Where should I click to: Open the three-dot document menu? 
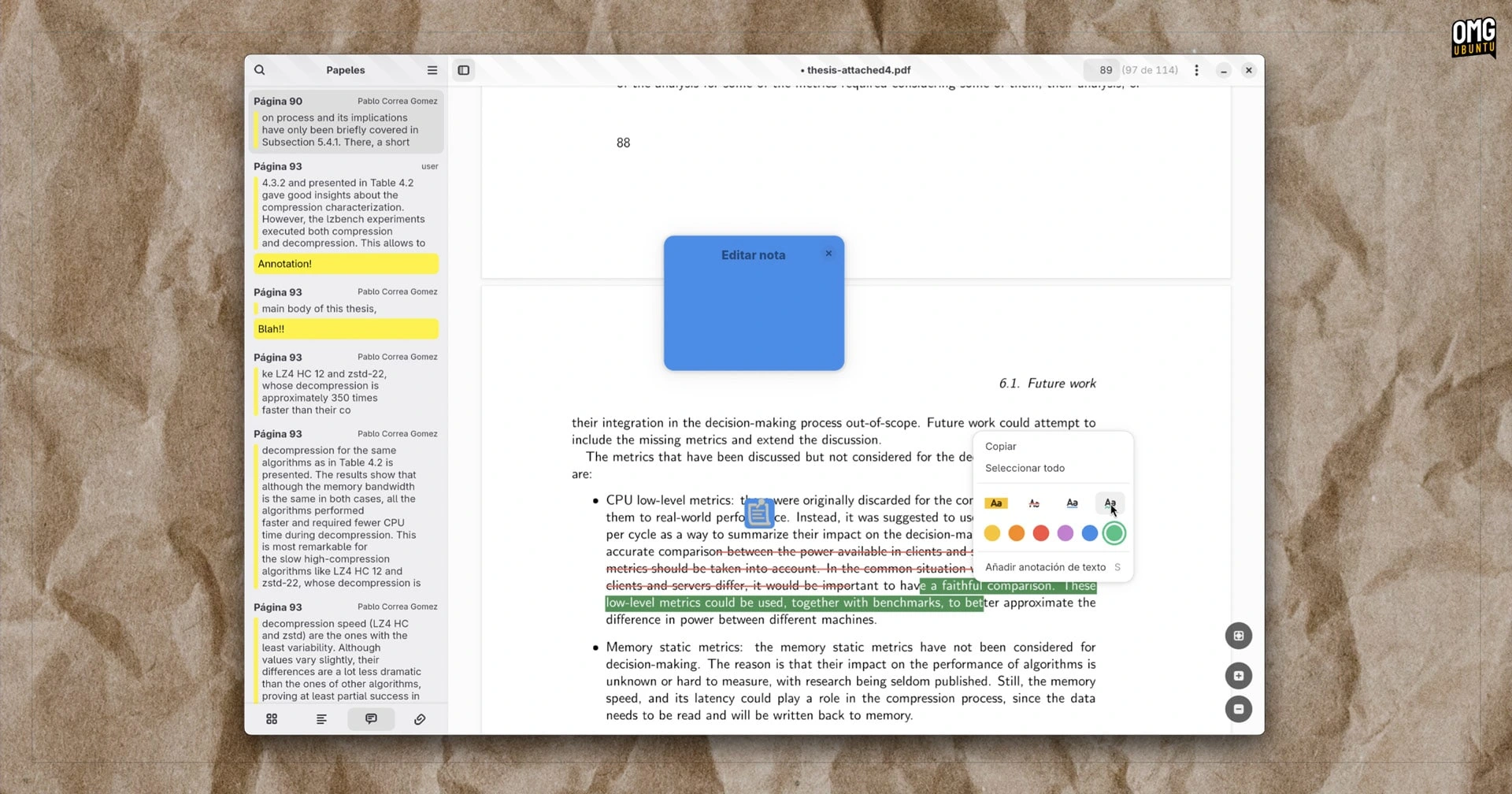click(x=1196, y=70)
